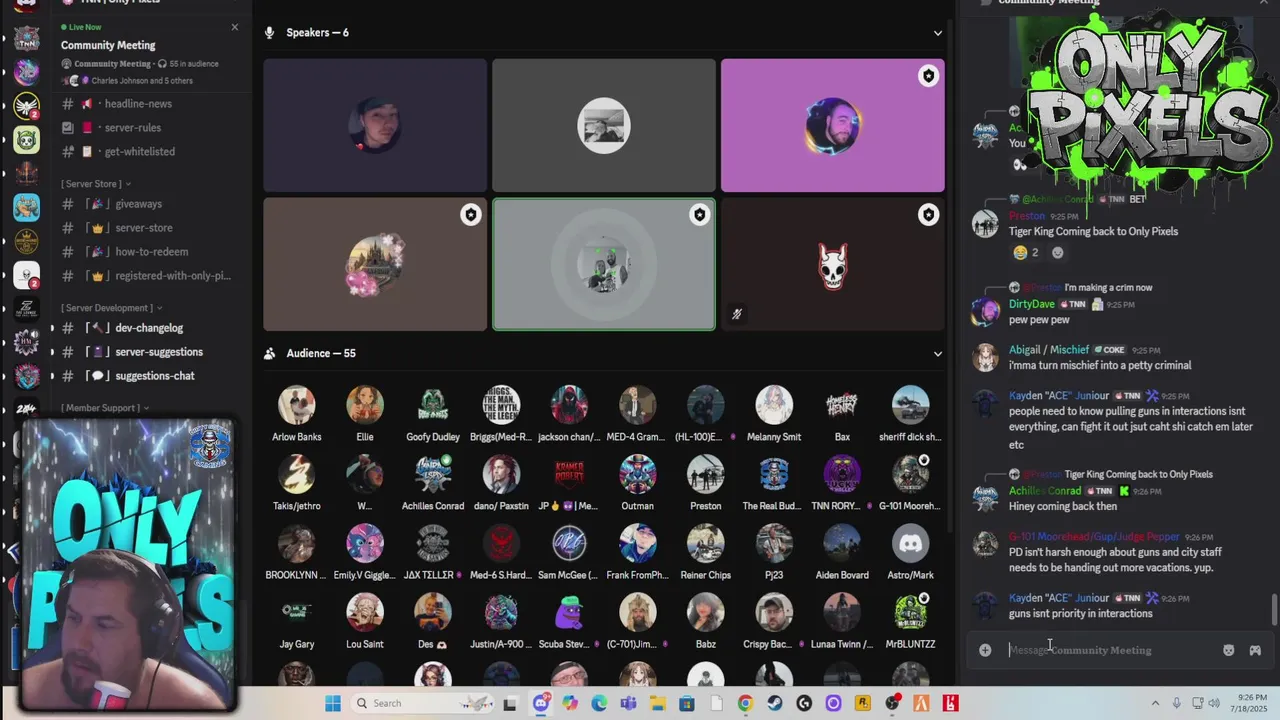Click Ellie's audience avatar

pyautogui.click(x=365, y=405)
